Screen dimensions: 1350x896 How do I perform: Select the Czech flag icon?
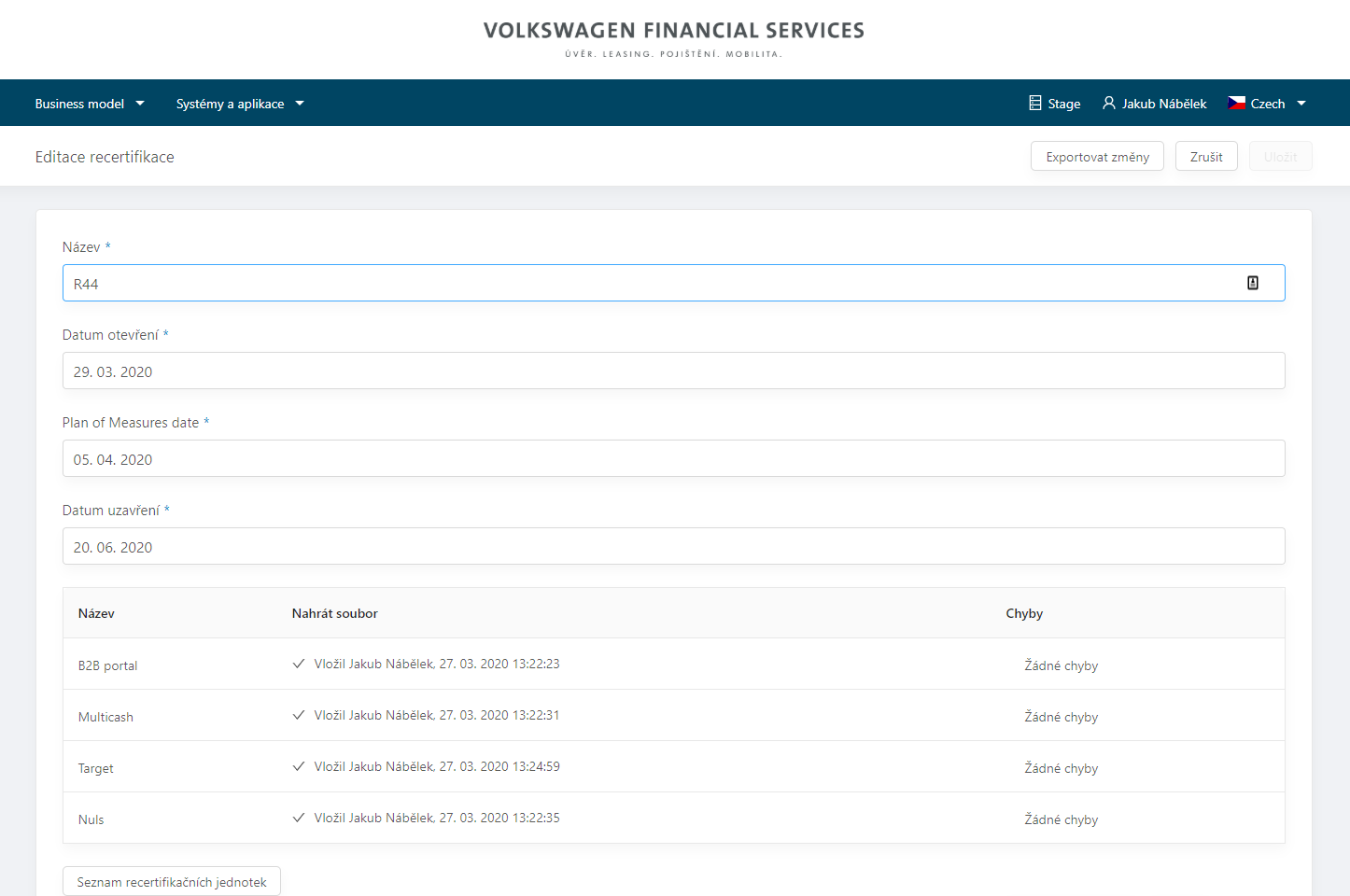point(1236,103)
